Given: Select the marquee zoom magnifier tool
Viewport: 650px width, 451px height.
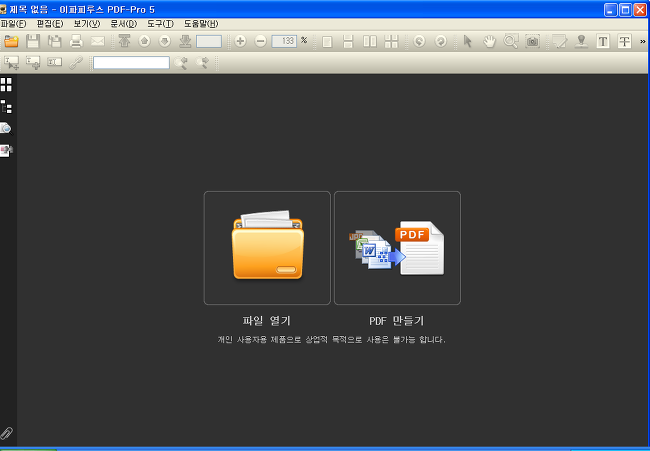Looking at the screenshot, I should 511,41.
